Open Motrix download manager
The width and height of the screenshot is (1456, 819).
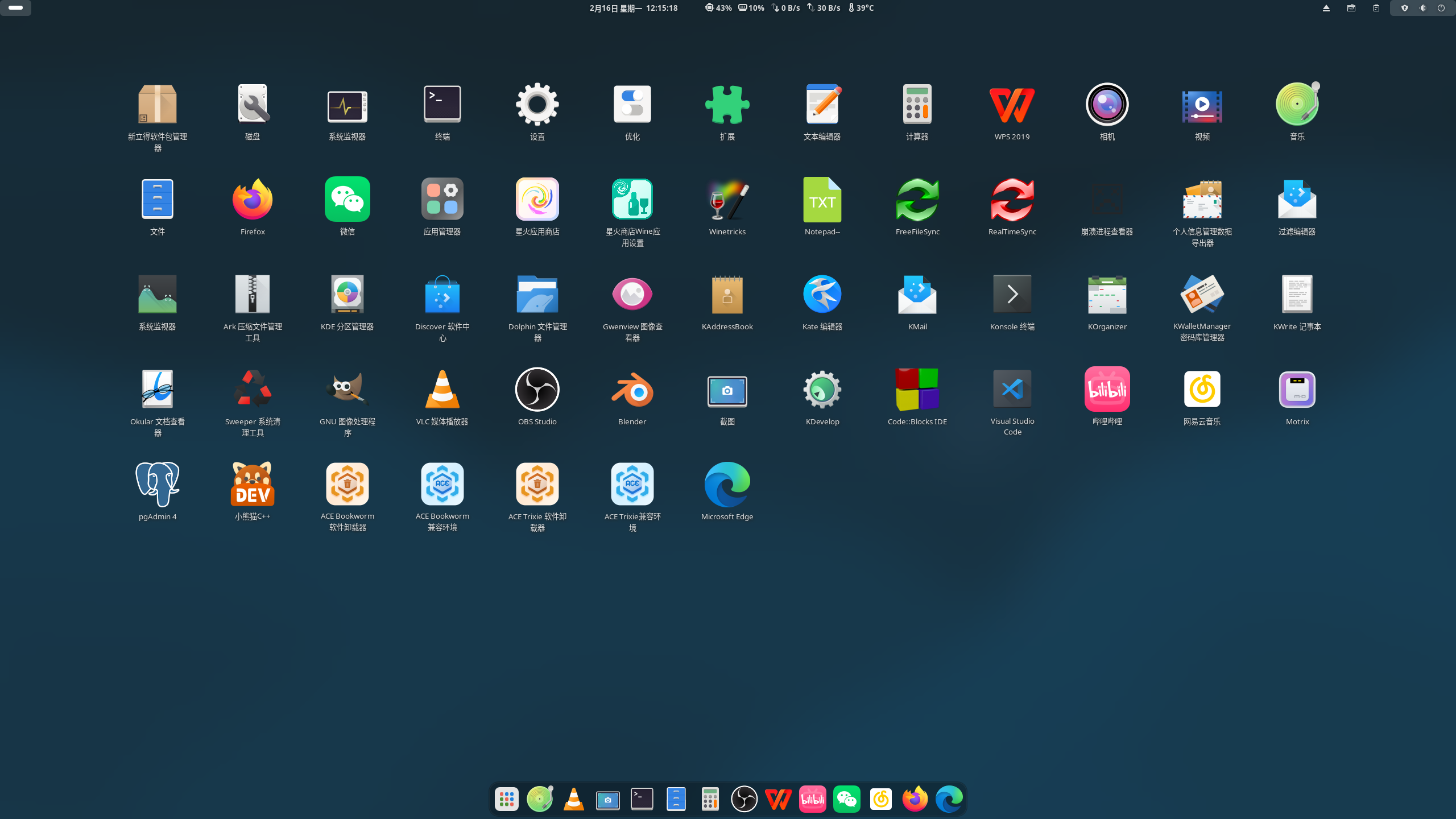pos(1297,389)
